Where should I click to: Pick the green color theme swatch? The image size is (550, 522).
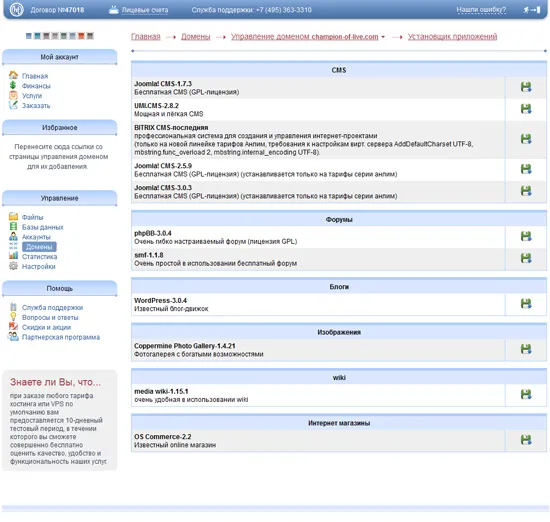click(x=63, y=36)
